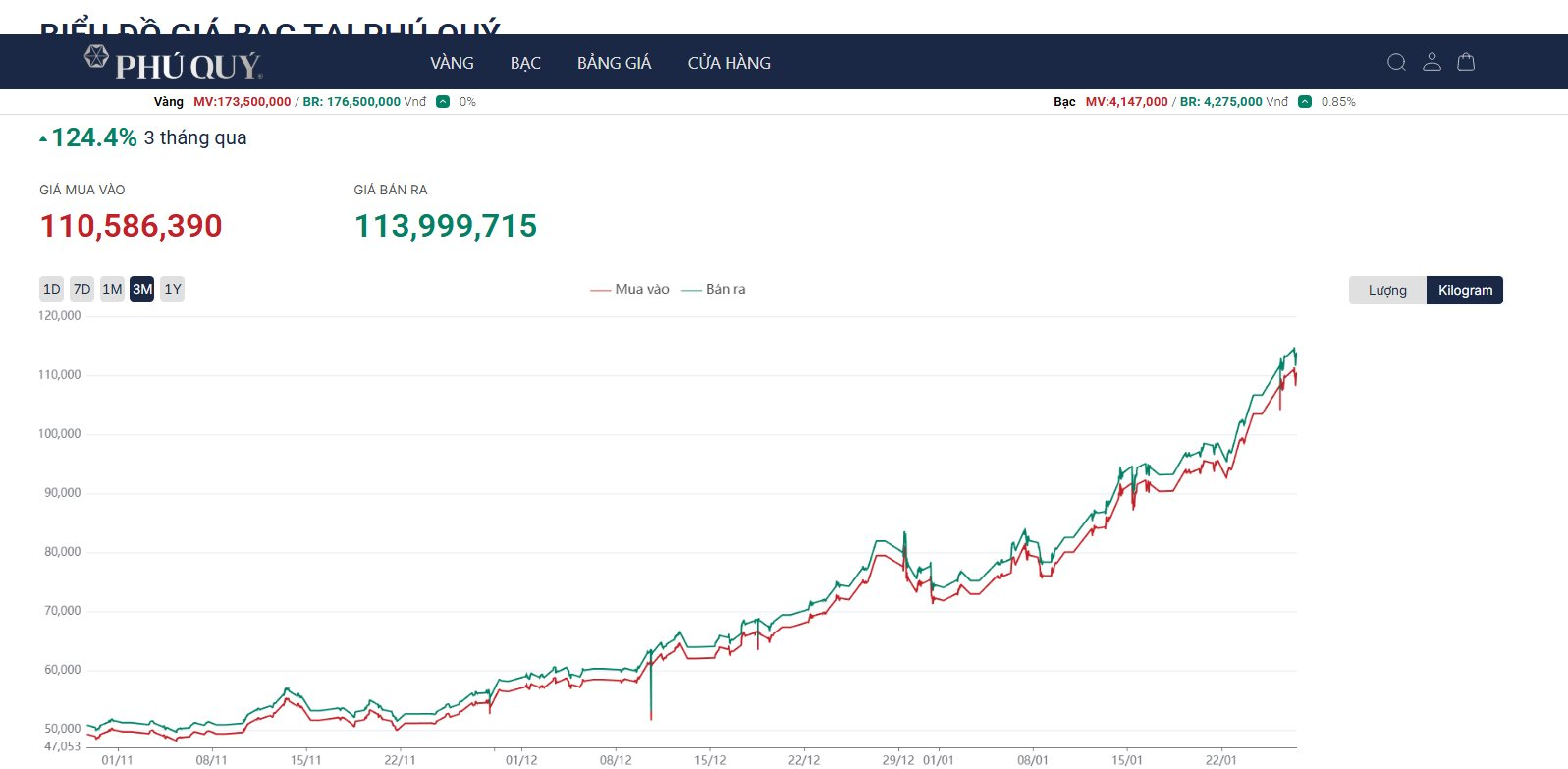Switch unit to Kilogram
Viewport: 1568px width, 769px height.
1465,291
